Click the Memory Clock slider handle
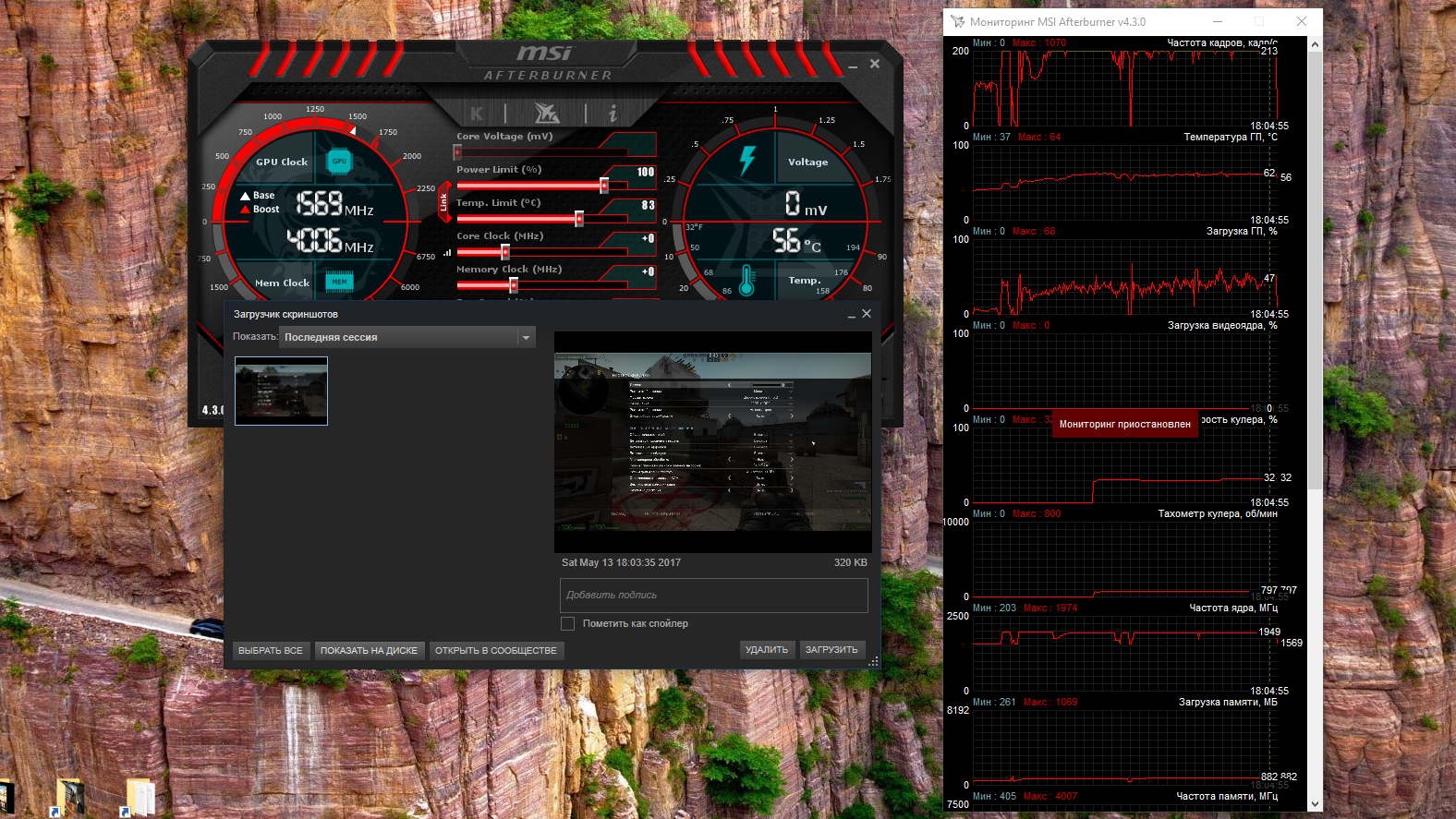Screen dimensions: 1456x819 click(514, 285)
